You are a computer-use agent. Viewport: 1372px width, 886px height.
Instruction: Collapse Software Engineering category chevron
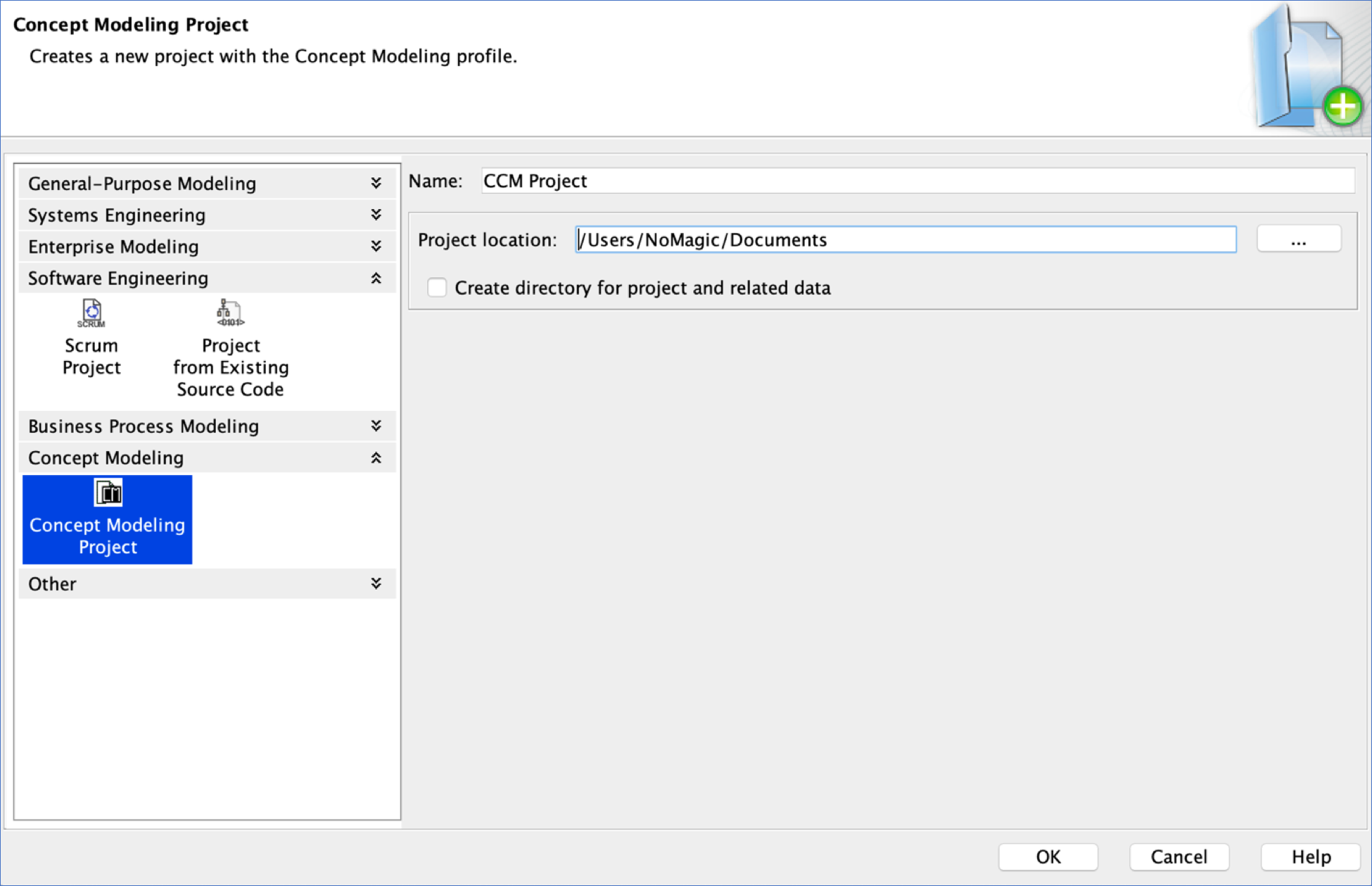point(376,279)
